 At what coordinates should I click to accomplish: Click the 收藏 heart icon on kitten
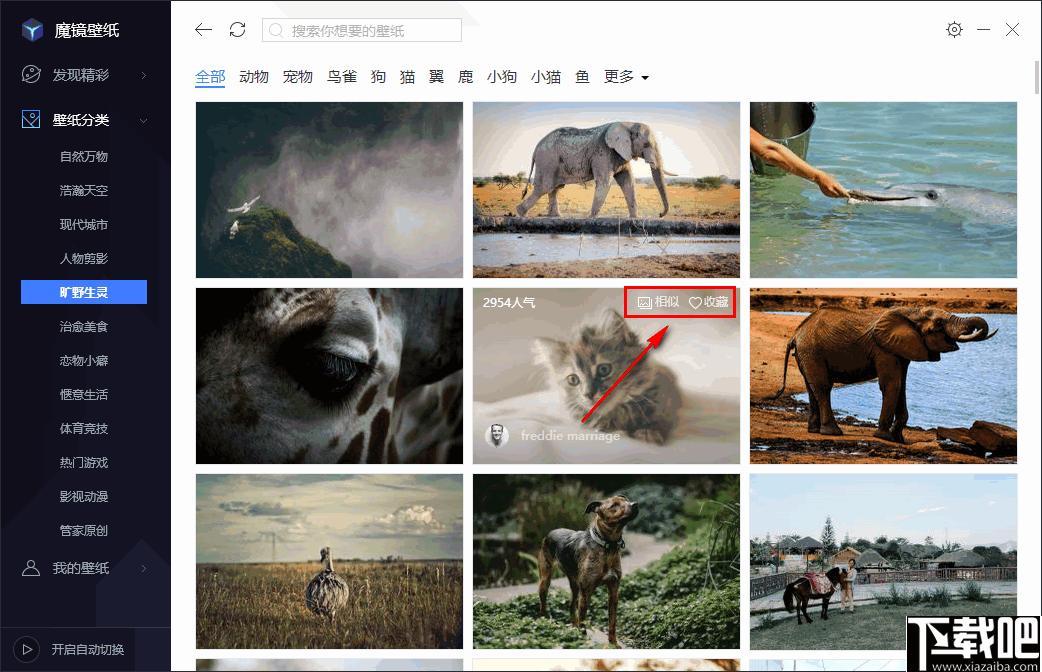(x=695, y=302)
